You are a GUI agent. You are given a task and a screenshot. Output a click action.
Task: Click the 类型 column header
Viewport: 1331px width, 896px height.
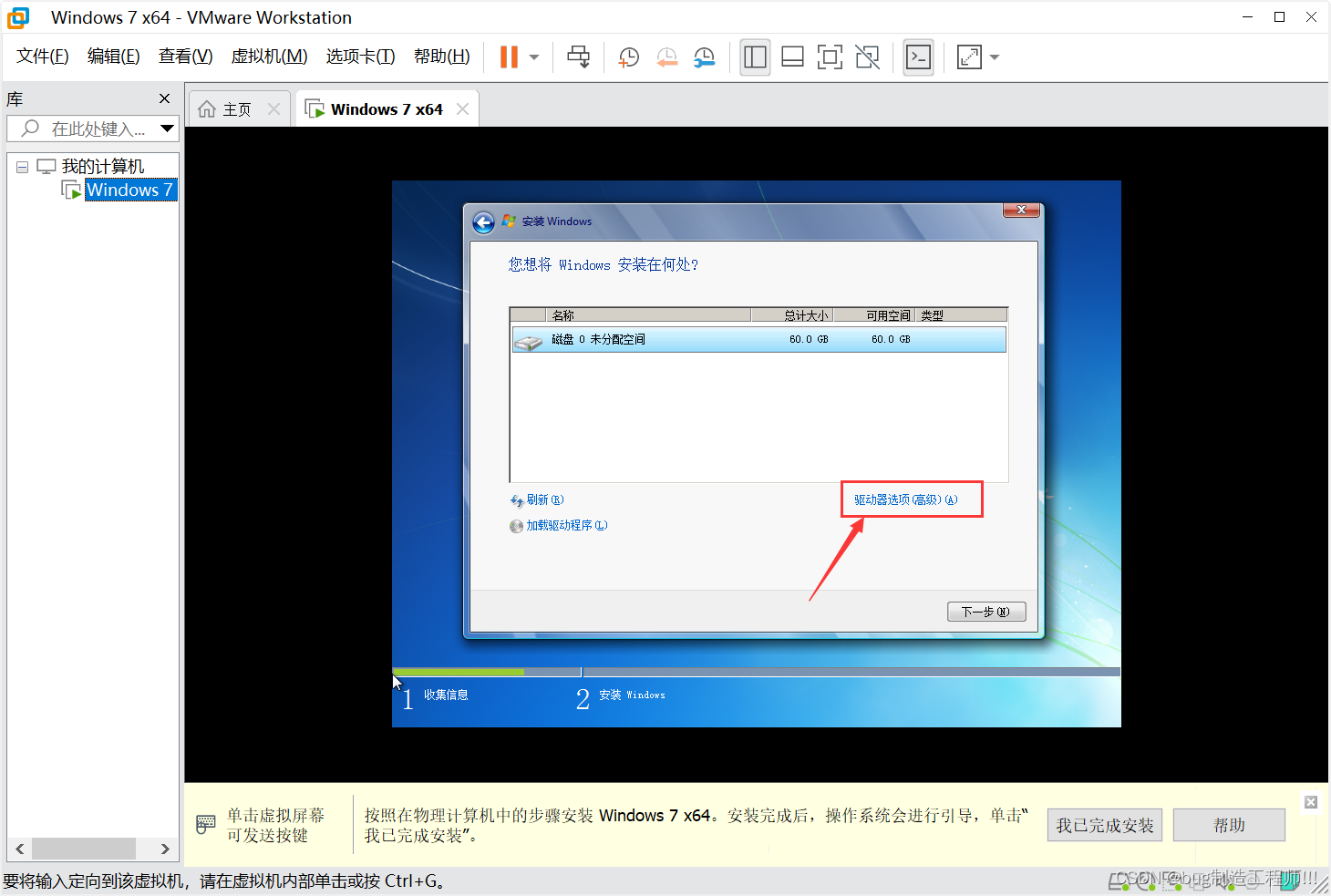coord(961,315)
